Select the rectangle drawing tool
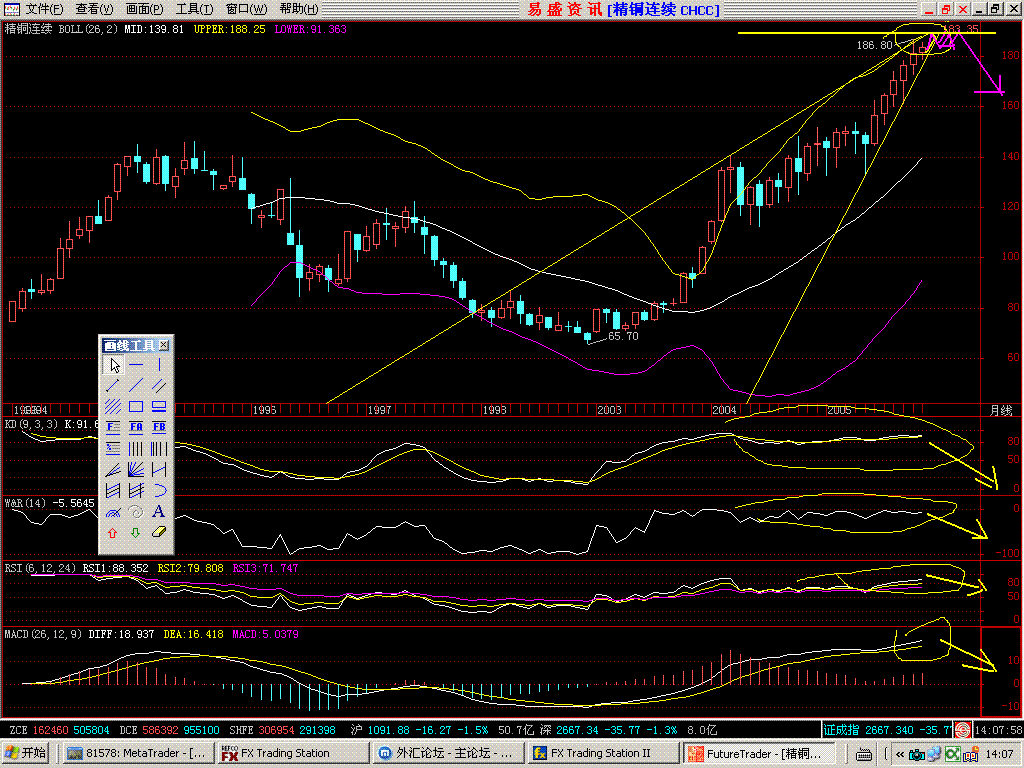The height and width of the screenshot is (768, 1024). click(136, 406)
